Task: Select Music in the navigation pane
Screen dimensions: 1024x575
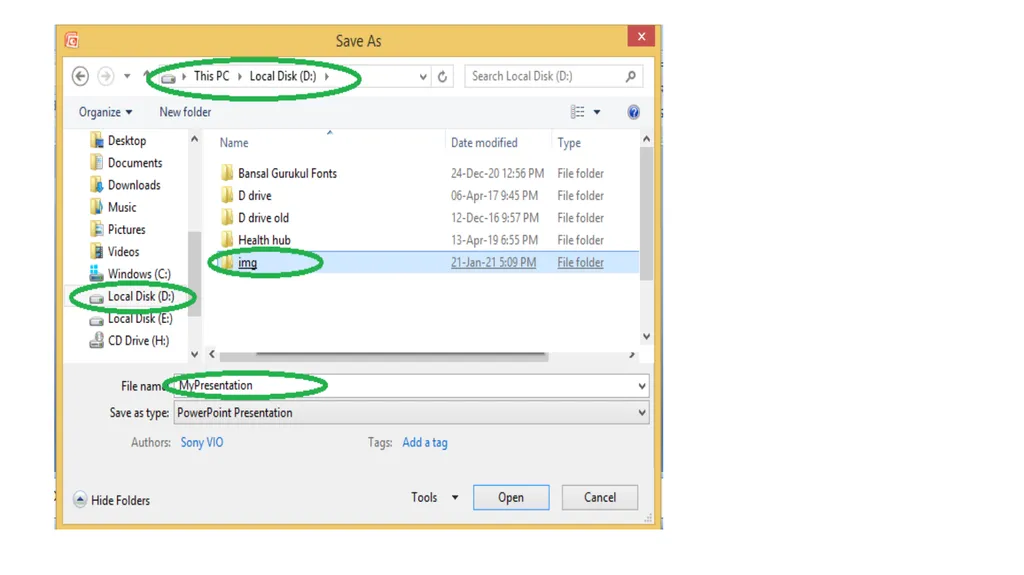Action: 121,207
